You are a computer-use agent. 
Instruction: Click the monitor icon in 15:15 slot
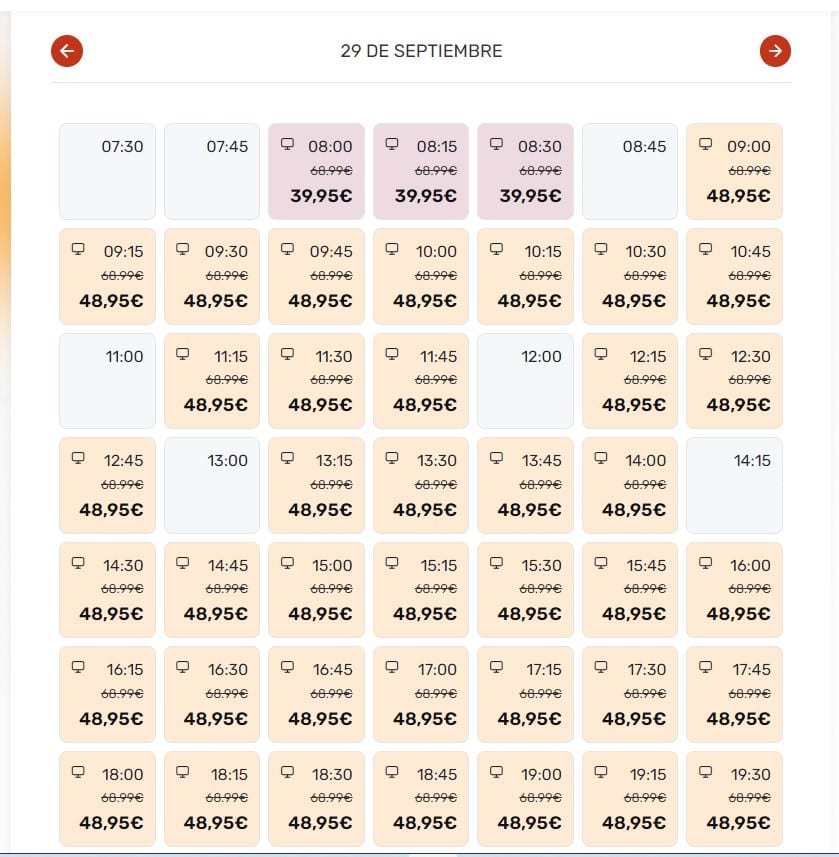[x=392, y=562]
